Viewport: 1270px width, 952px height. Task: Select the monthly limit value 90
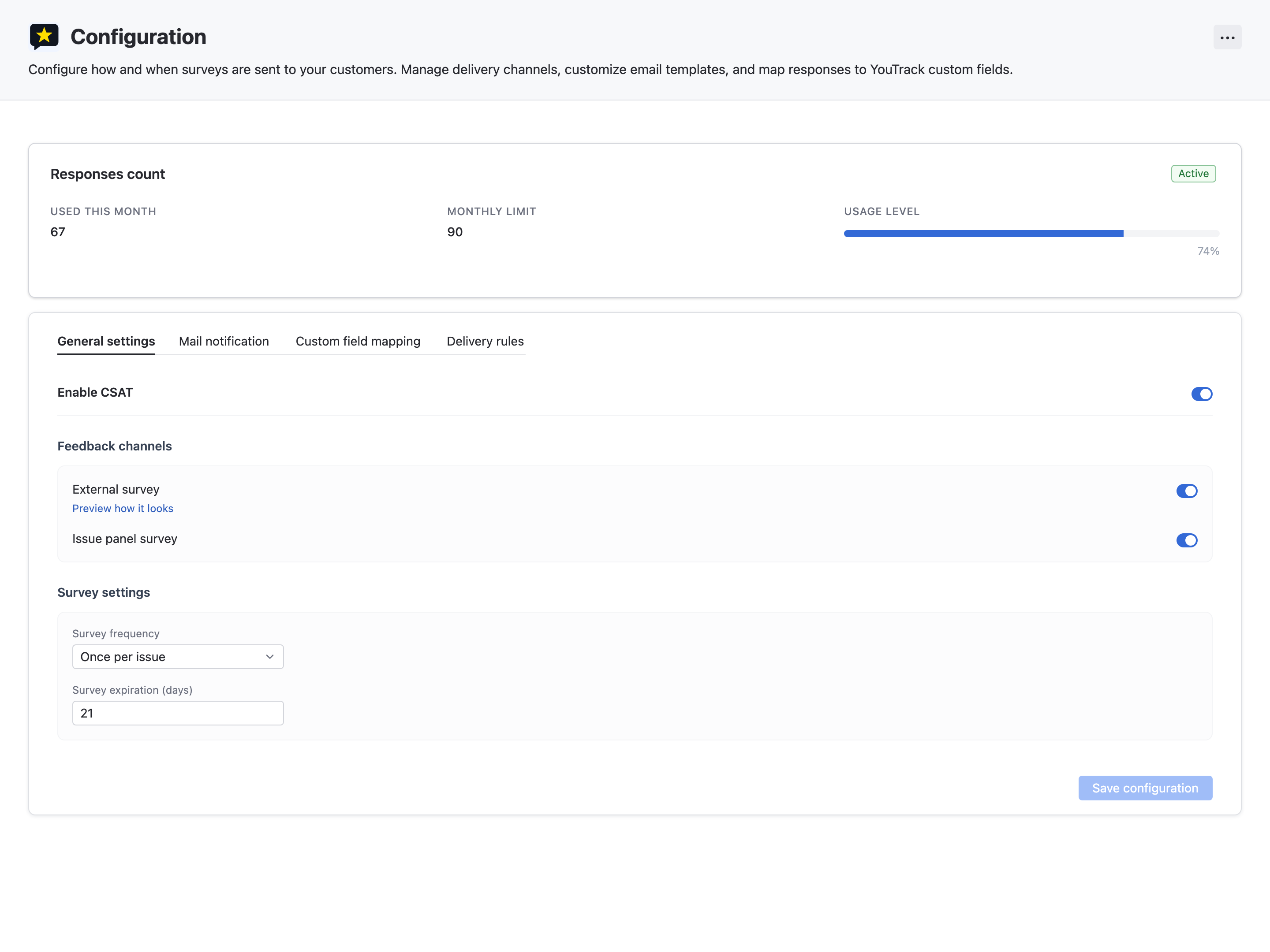tap(455, 232)
